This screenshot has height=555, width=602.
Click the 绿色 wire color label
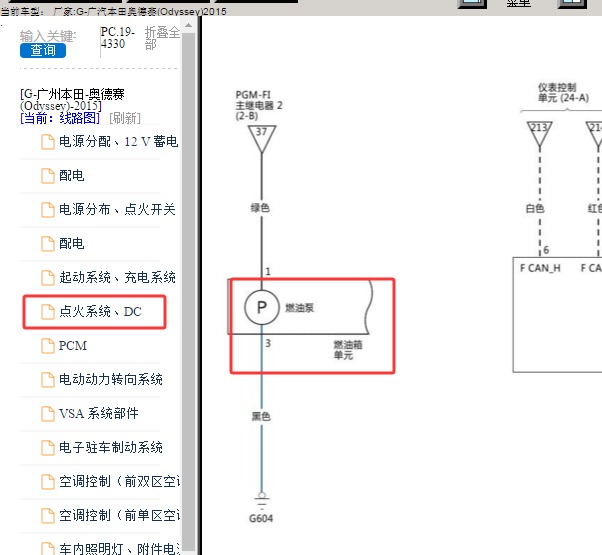pos(260,208)
